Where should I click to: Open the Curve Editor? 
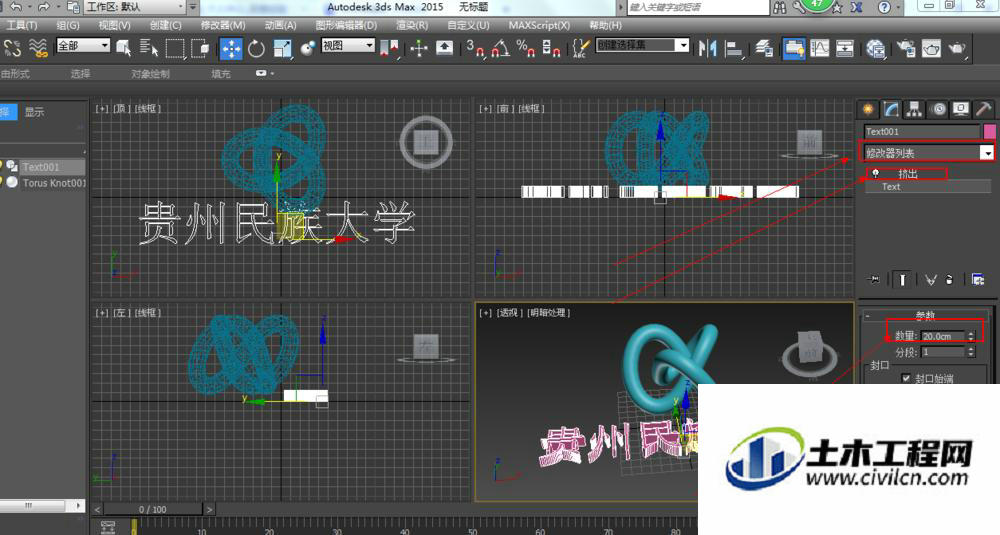coord(820,48)
